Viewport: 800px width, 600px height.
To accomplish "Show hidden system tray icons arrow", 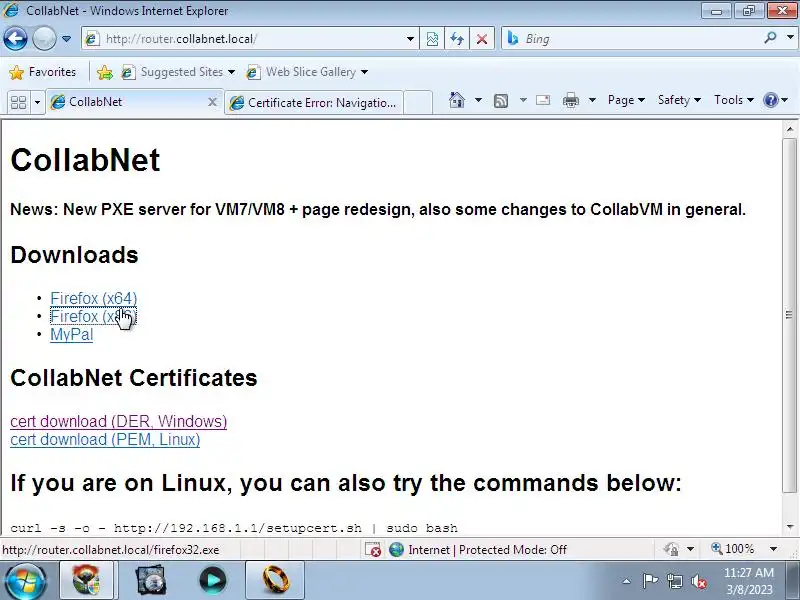I will (x=627, y=581).
